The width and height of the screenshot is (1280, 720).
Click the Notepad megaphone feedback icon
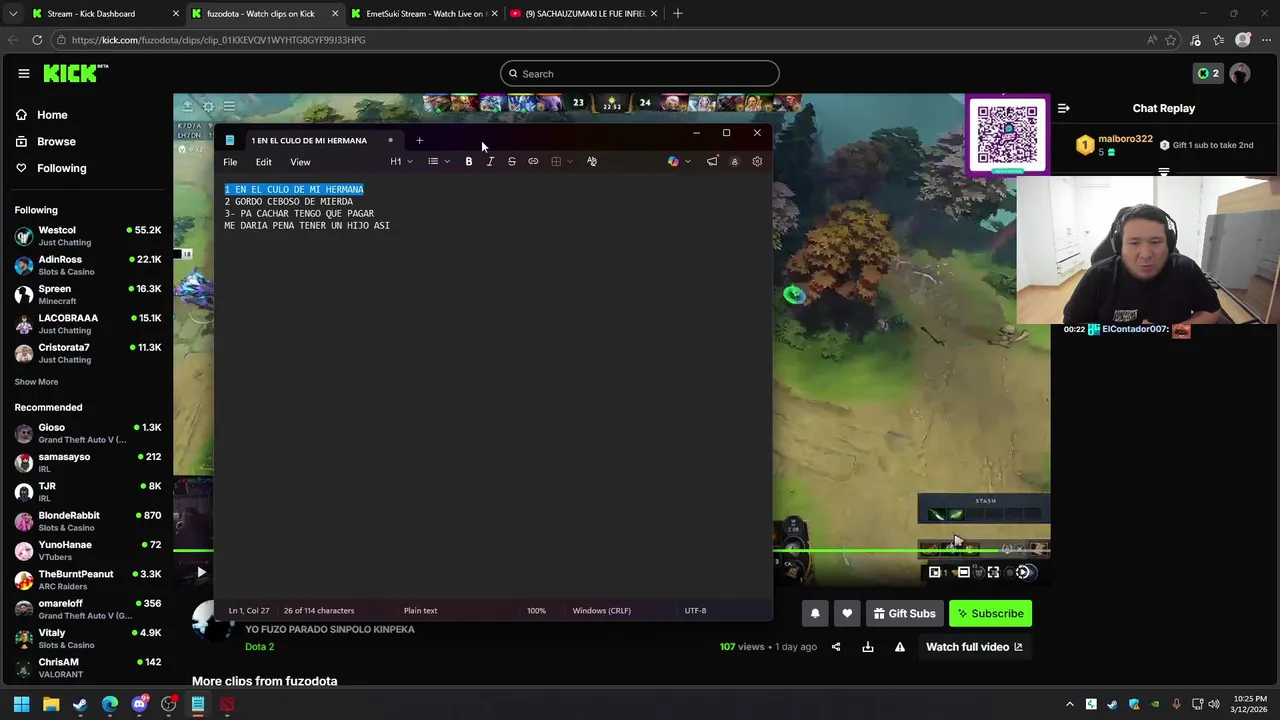tap(712, 162)
